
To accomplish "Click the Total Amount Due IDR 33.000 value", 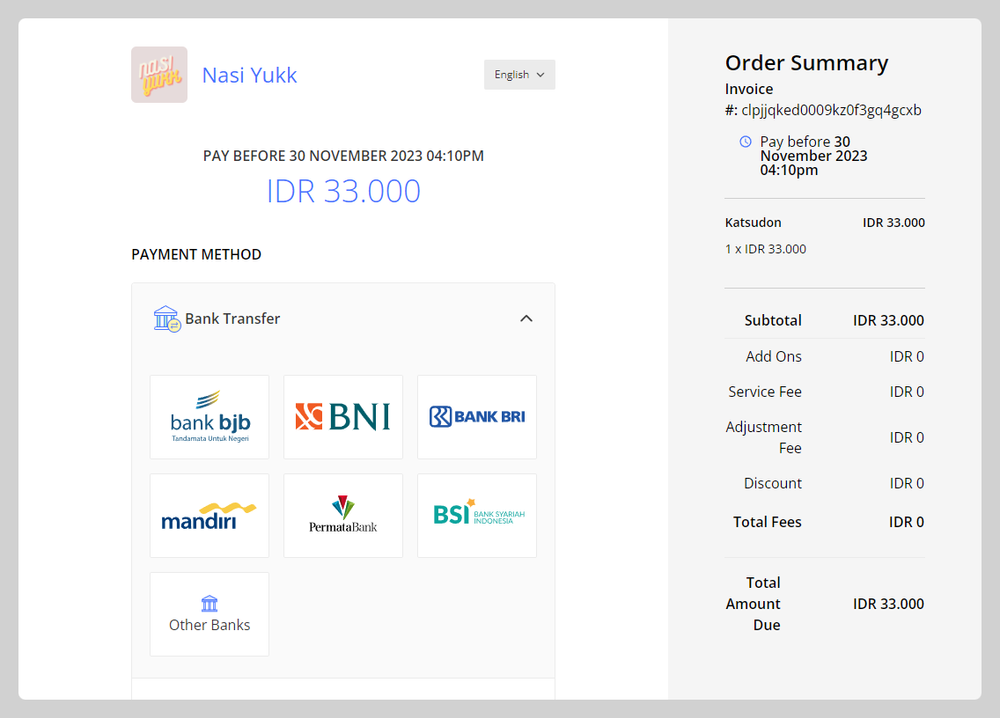I will [x=888, y=604].
